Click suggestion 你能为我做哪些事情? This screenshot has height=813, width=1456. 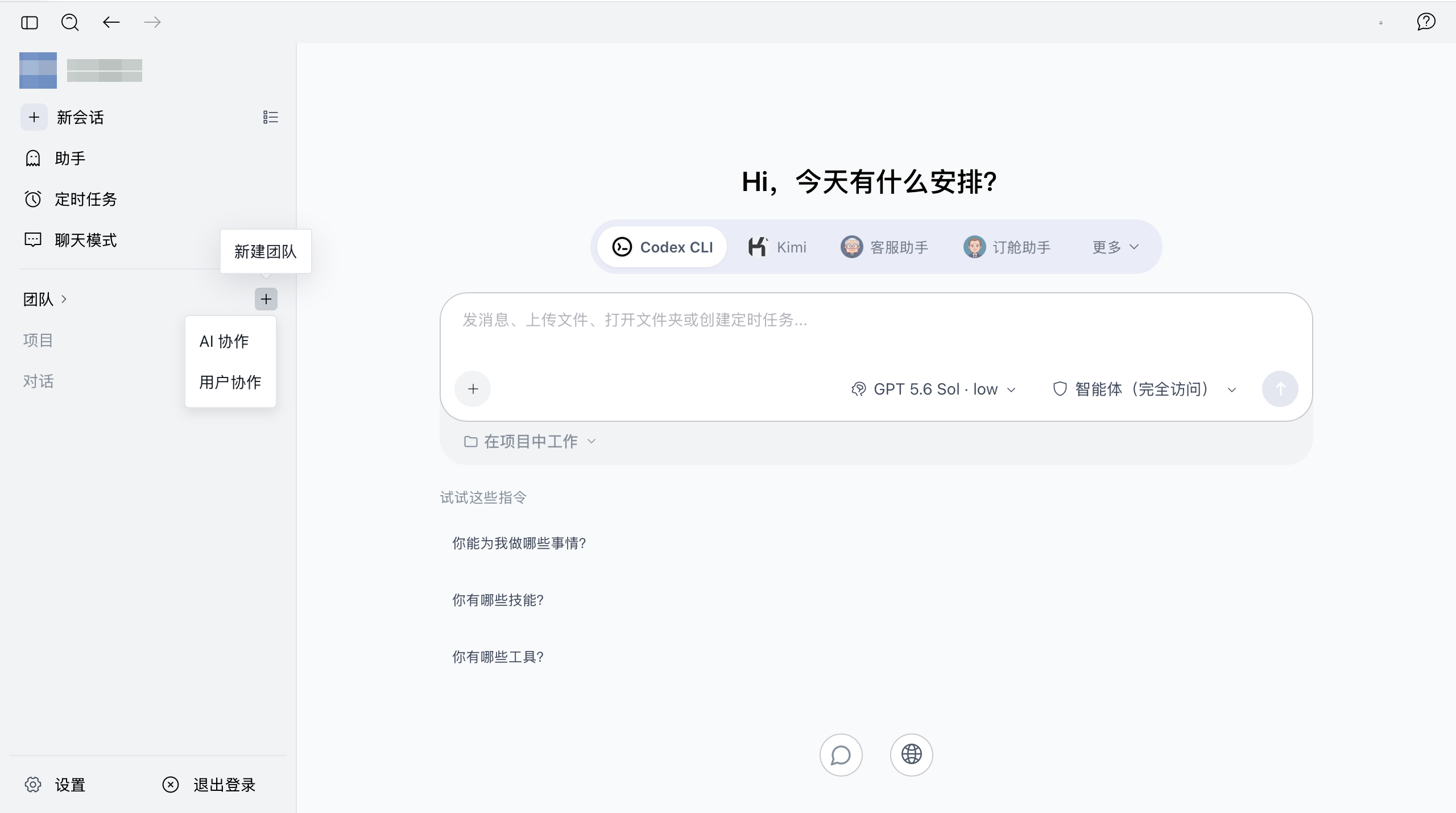[x=519, y=544]
